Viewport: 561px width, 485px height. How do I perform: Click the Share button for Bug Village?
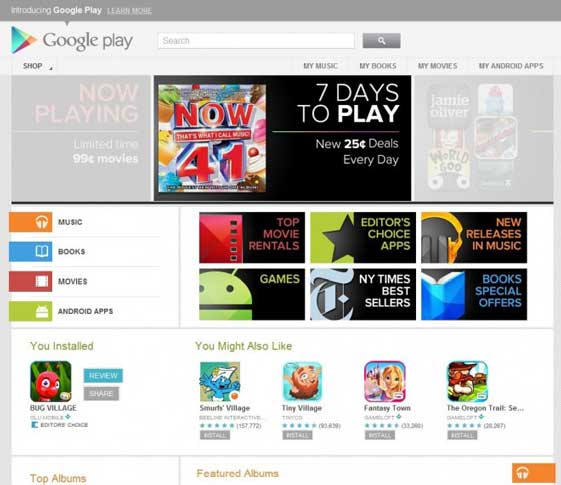tap(101, 394)
